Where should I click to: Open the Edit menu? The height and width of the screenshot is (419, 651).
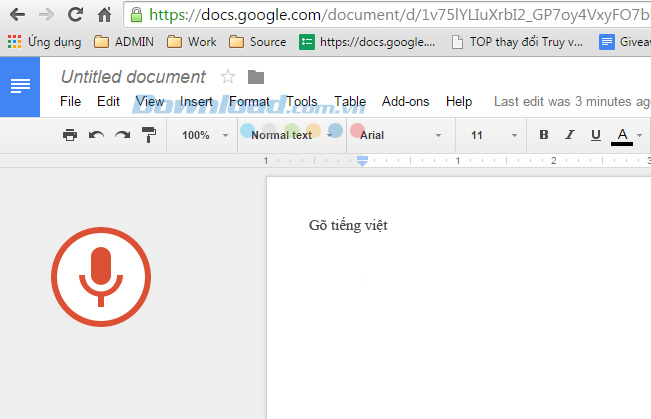pyautogui.click(x=108, y=101)
